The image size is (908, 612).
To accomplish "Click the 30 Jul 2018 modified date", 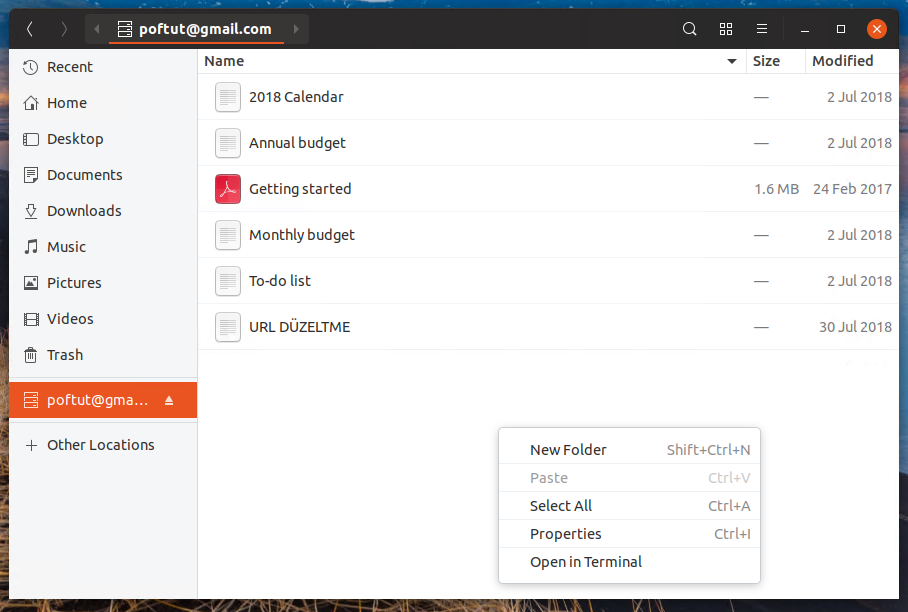I will pos(855,327).
